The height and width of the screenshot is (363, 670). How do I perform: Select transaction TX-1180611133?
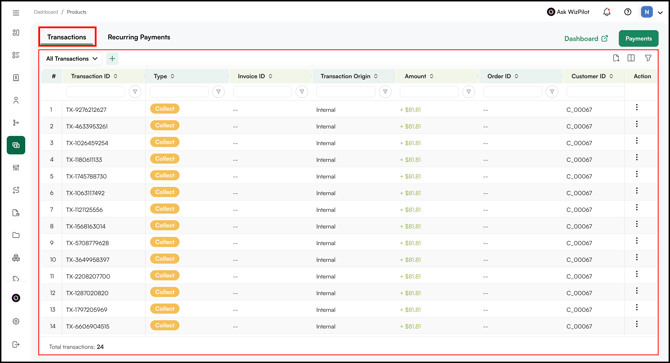click(84, 160)
